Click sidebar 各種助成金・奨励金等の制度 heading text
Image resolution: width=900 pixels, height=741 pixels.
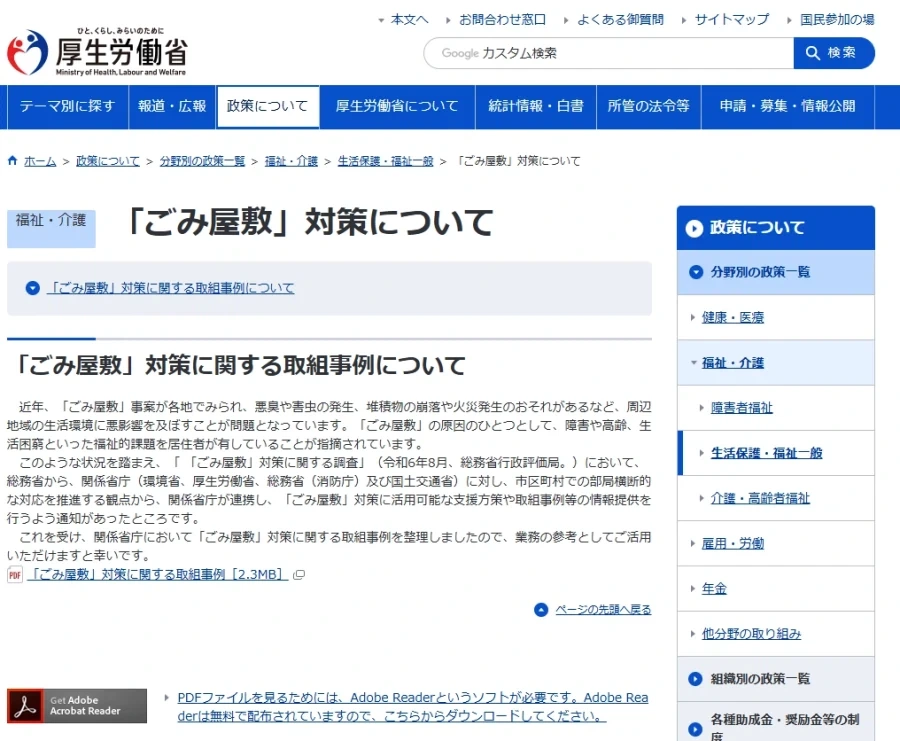point(785,727)
